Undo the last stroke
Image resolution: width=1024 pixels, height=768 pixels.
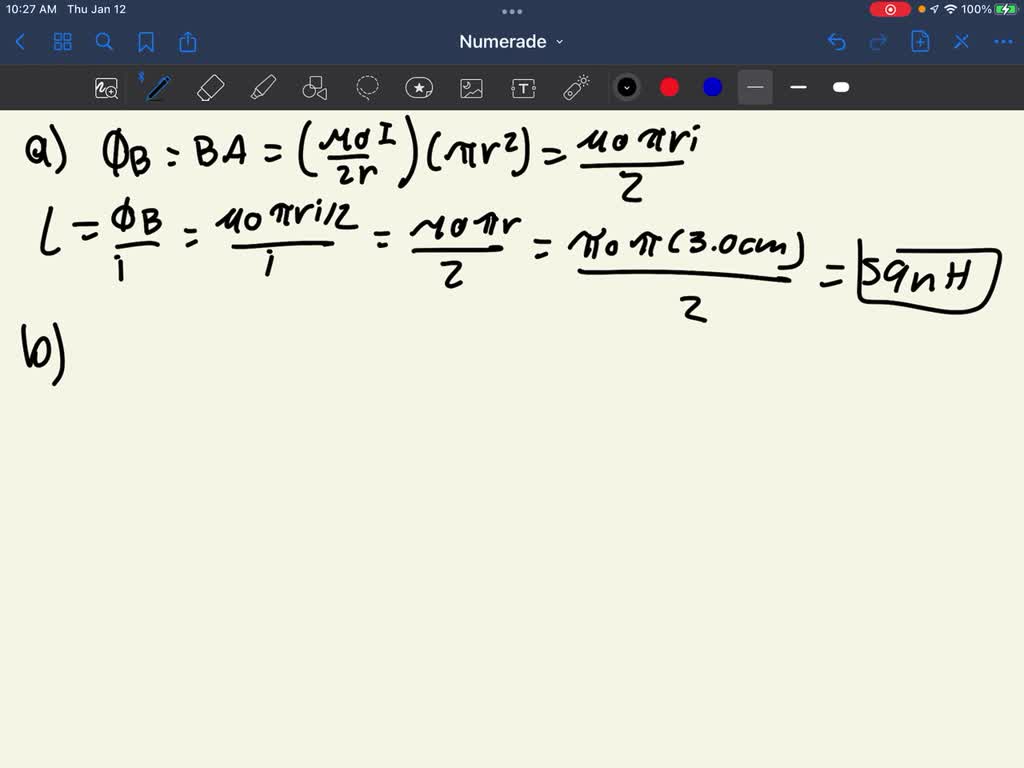pyautogui.click(x=837, y=42)
